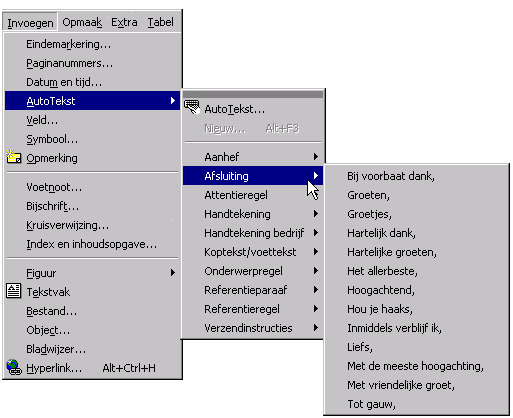This screenshot has height=418, width=513.
Task: Open the Opmaak menu
Action: click(82, 22)
